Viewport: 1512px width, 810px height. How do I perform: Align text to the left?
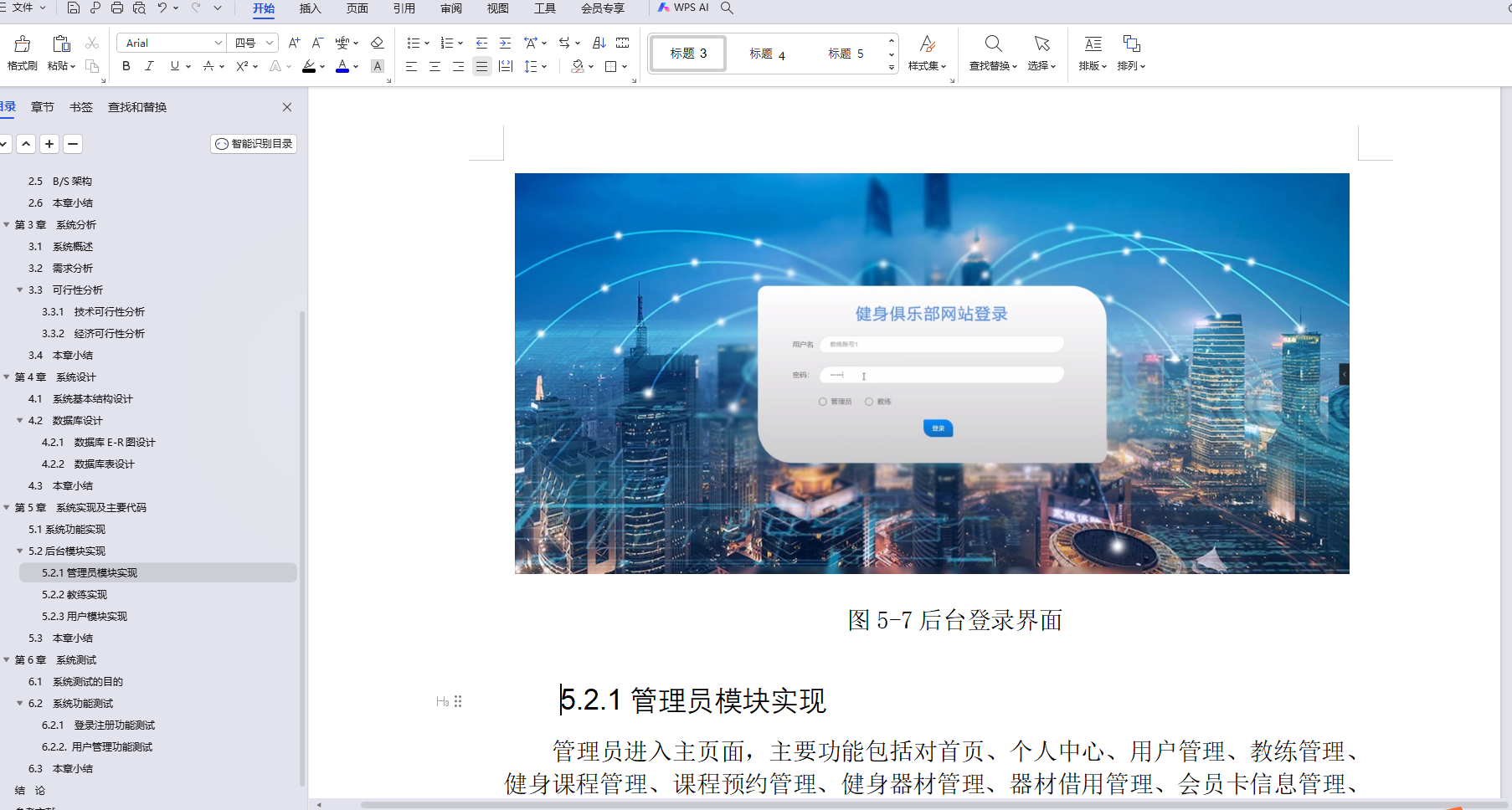tap(411, 66)
